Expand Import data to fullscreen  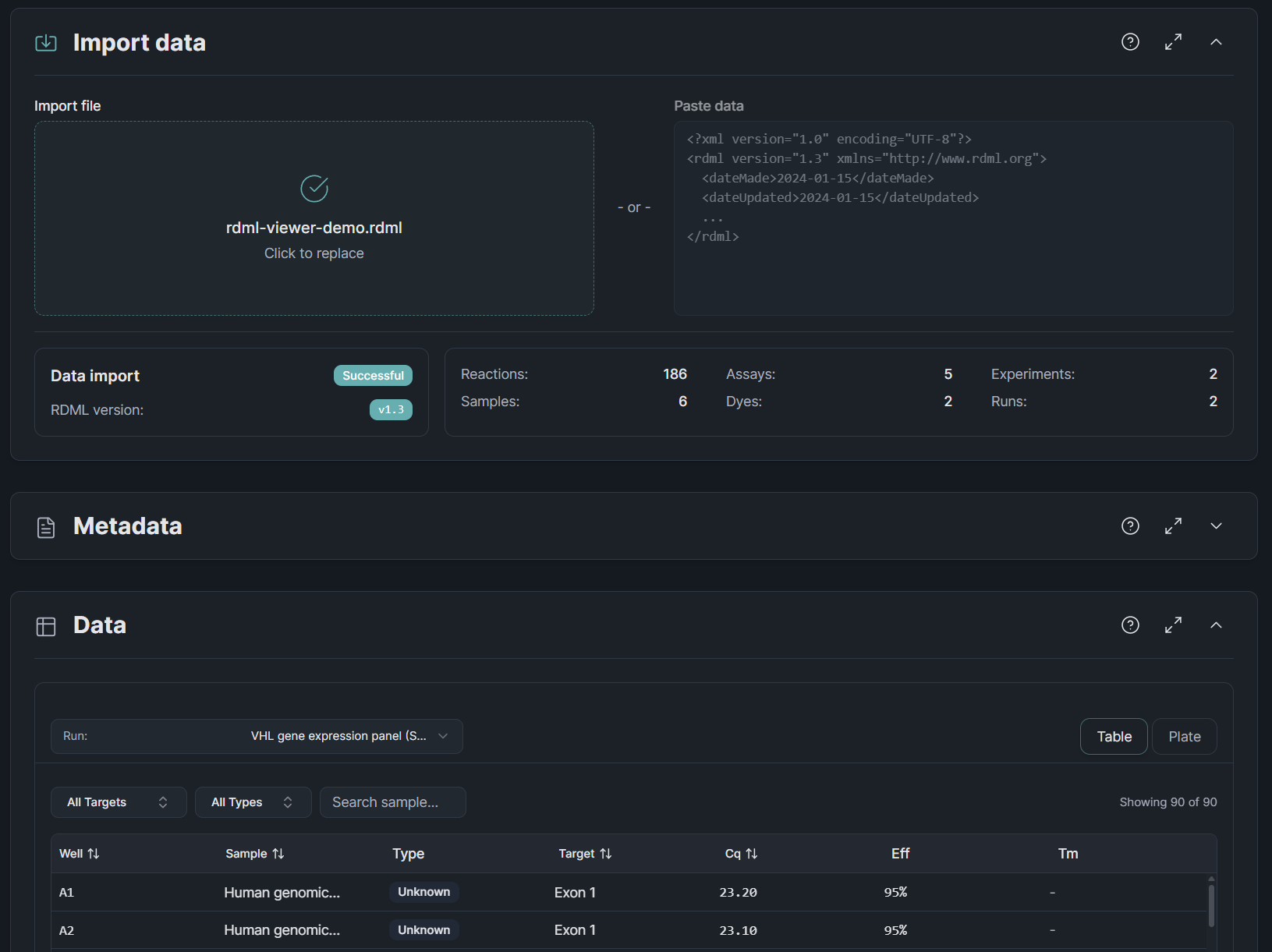(1173, 42)
